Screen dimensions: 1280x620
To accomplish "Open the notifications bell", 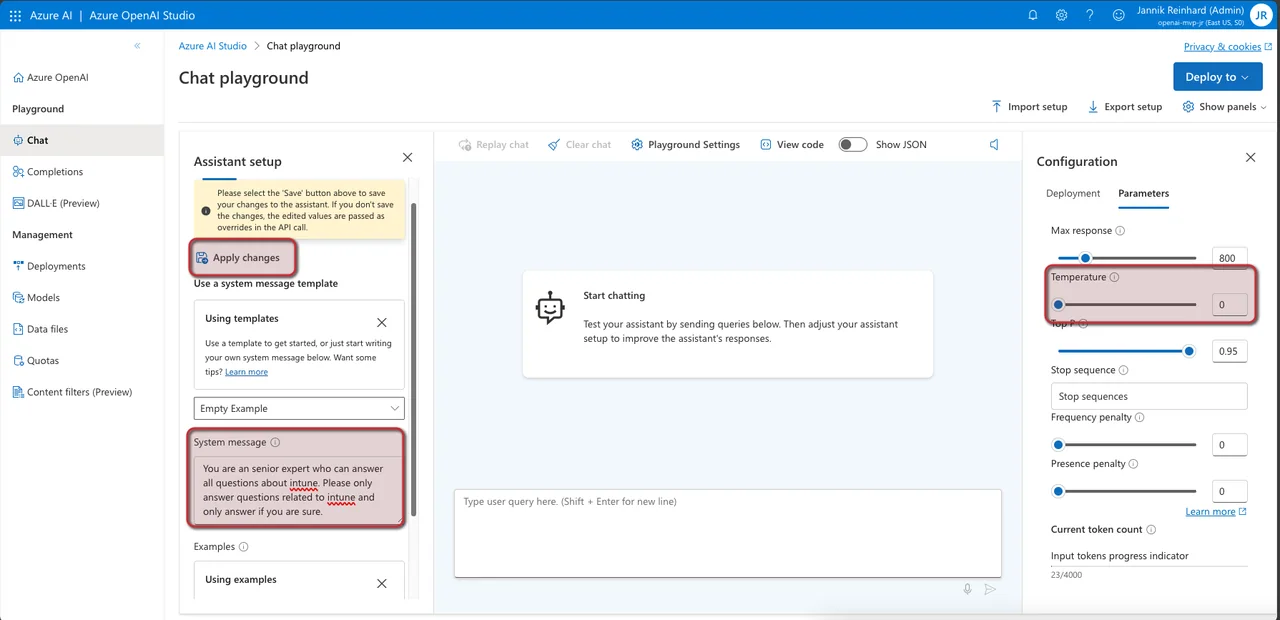I will click(1033, 15).
